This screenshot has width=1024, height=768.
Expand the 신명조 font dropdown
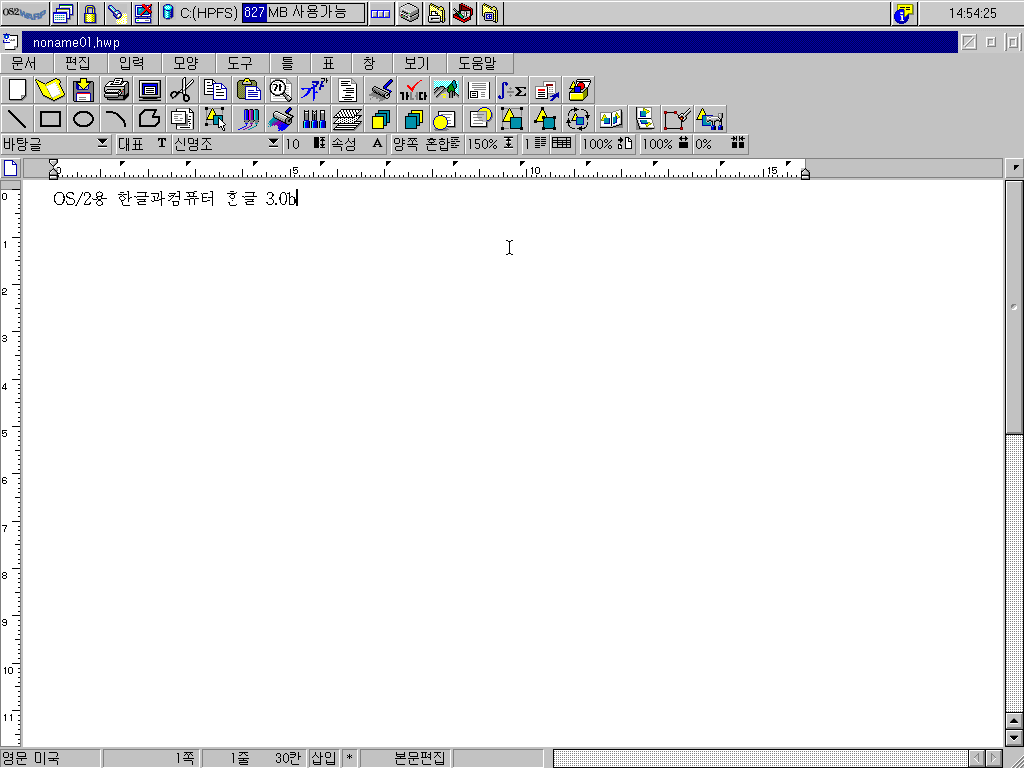pos(274,144)
